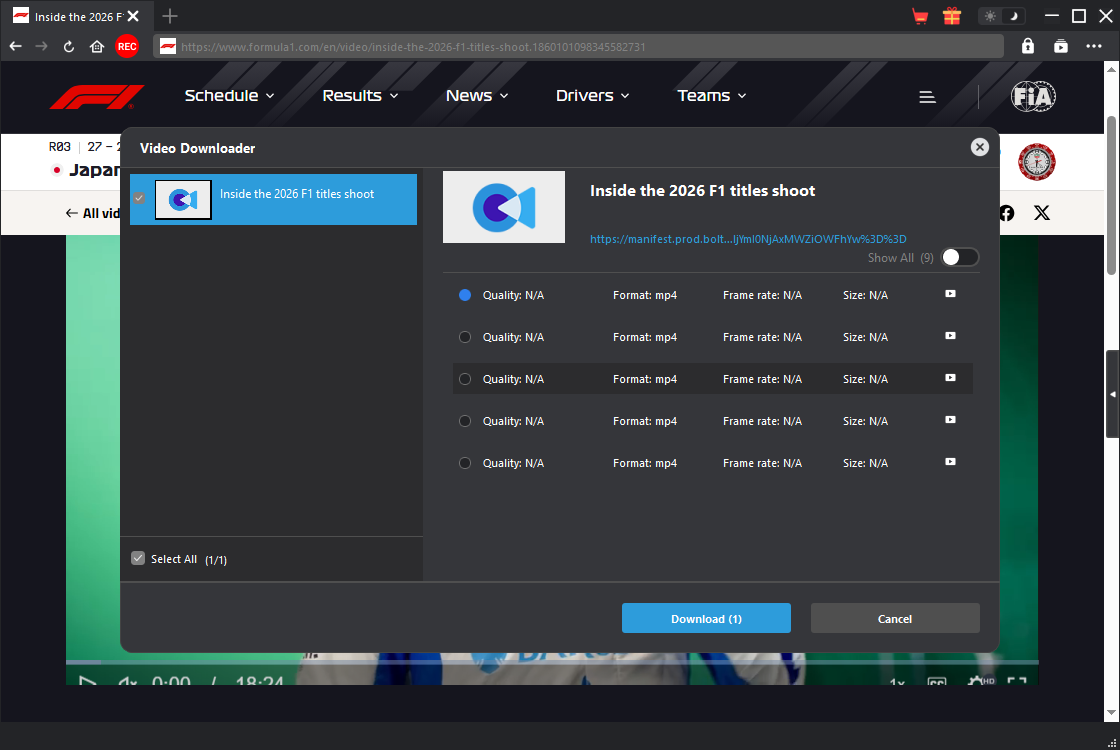Select Inside the 2026 F1 titles shoot list item
The height and width of the screenshot is (750, 1120).
point(274,199)
